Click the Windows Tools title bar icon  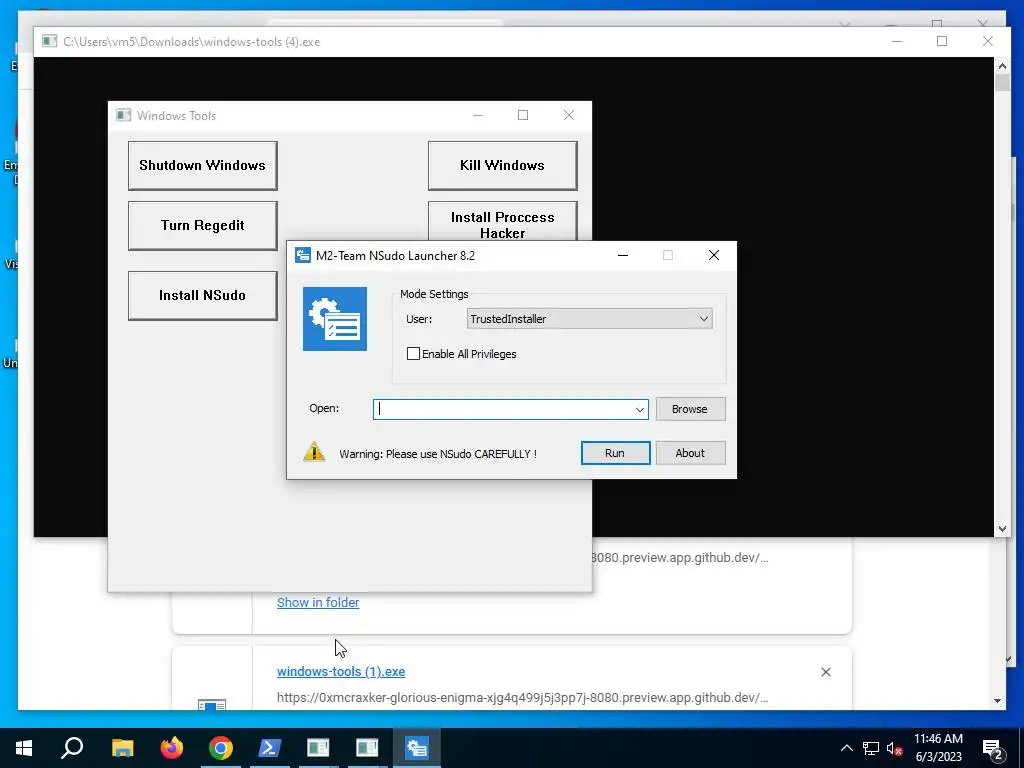(123, 116)
